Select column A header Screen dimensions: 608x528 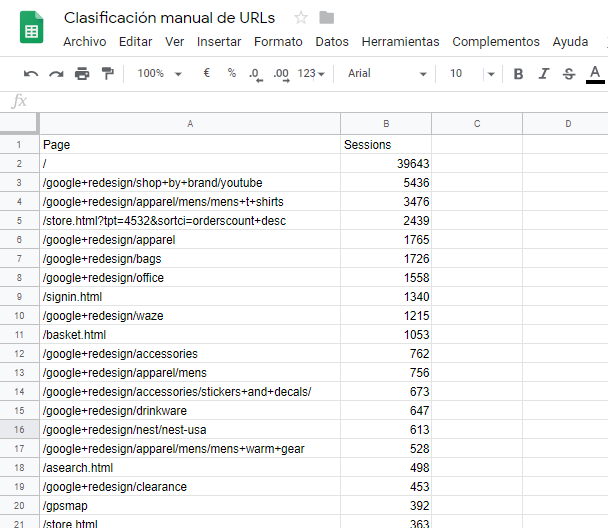point(190,124)
